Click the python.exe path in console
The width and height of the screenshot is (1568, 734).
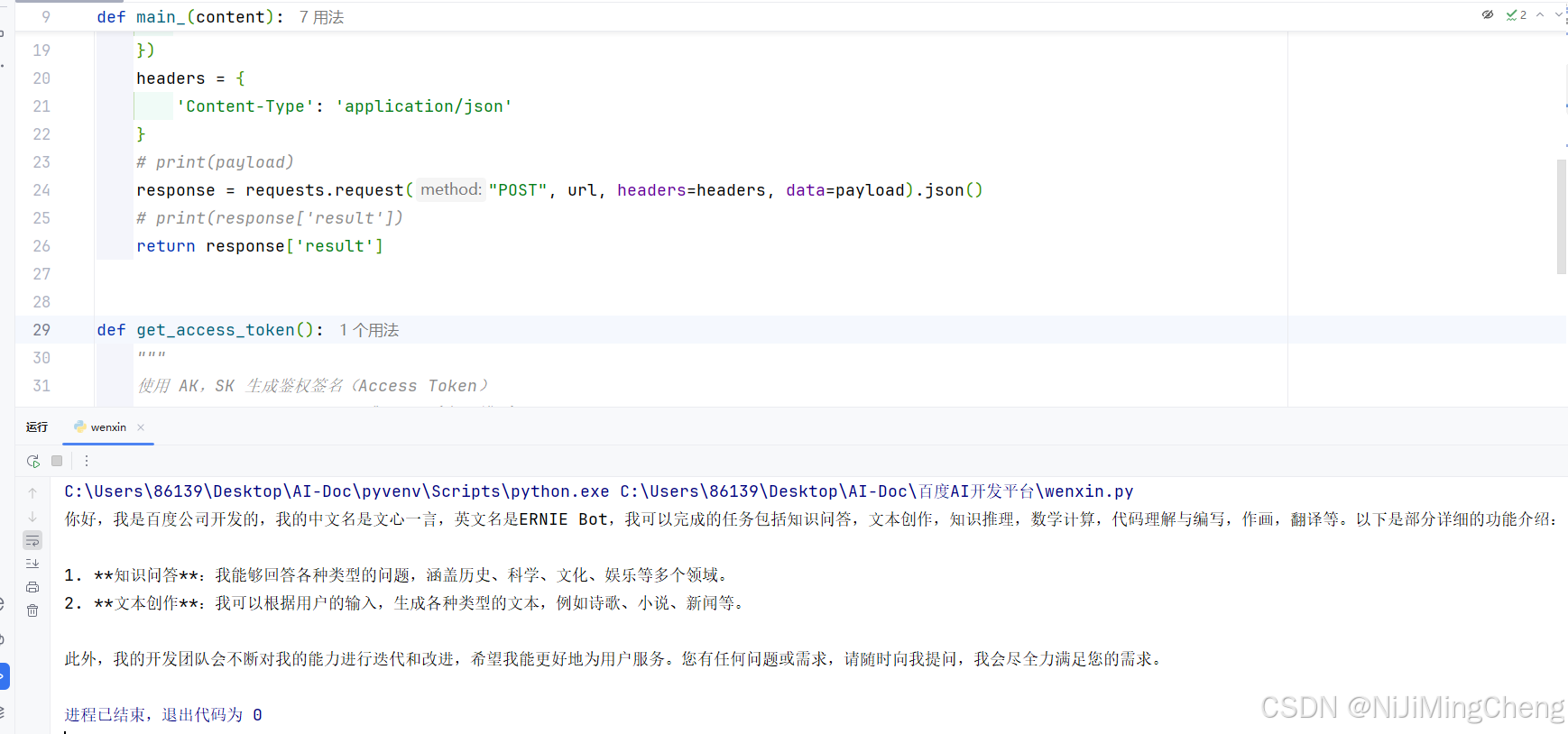pyautogui.click(x=337, y=491)
